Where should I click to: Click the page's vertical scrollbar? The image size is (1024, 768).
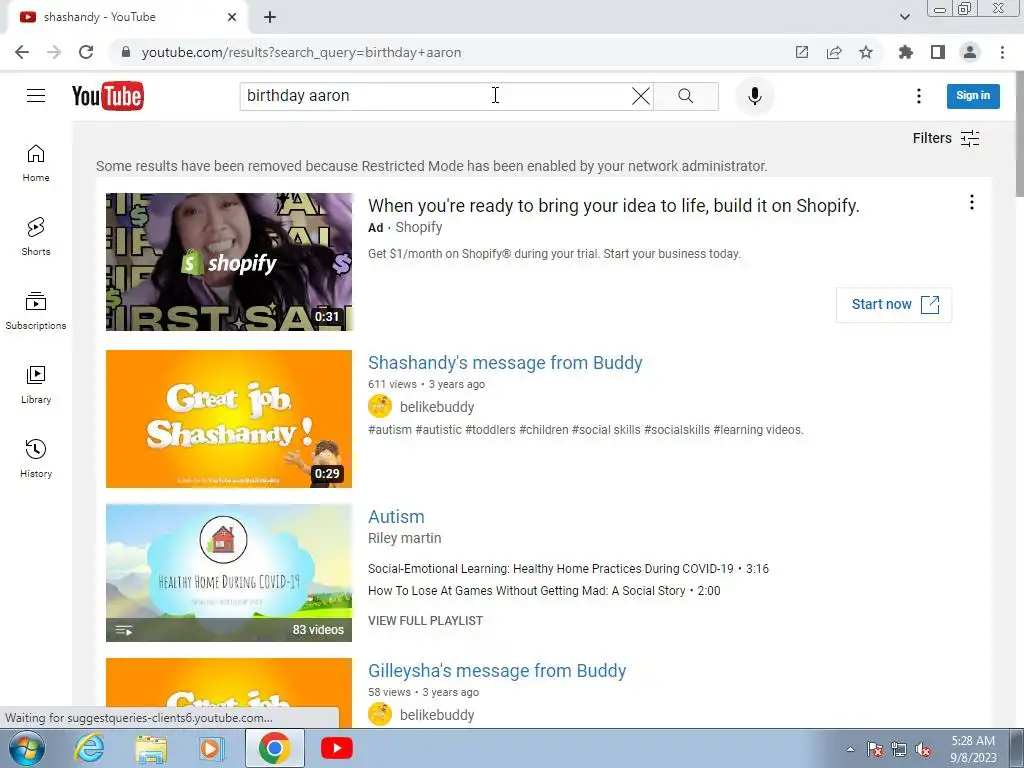tap(1019, 134)
